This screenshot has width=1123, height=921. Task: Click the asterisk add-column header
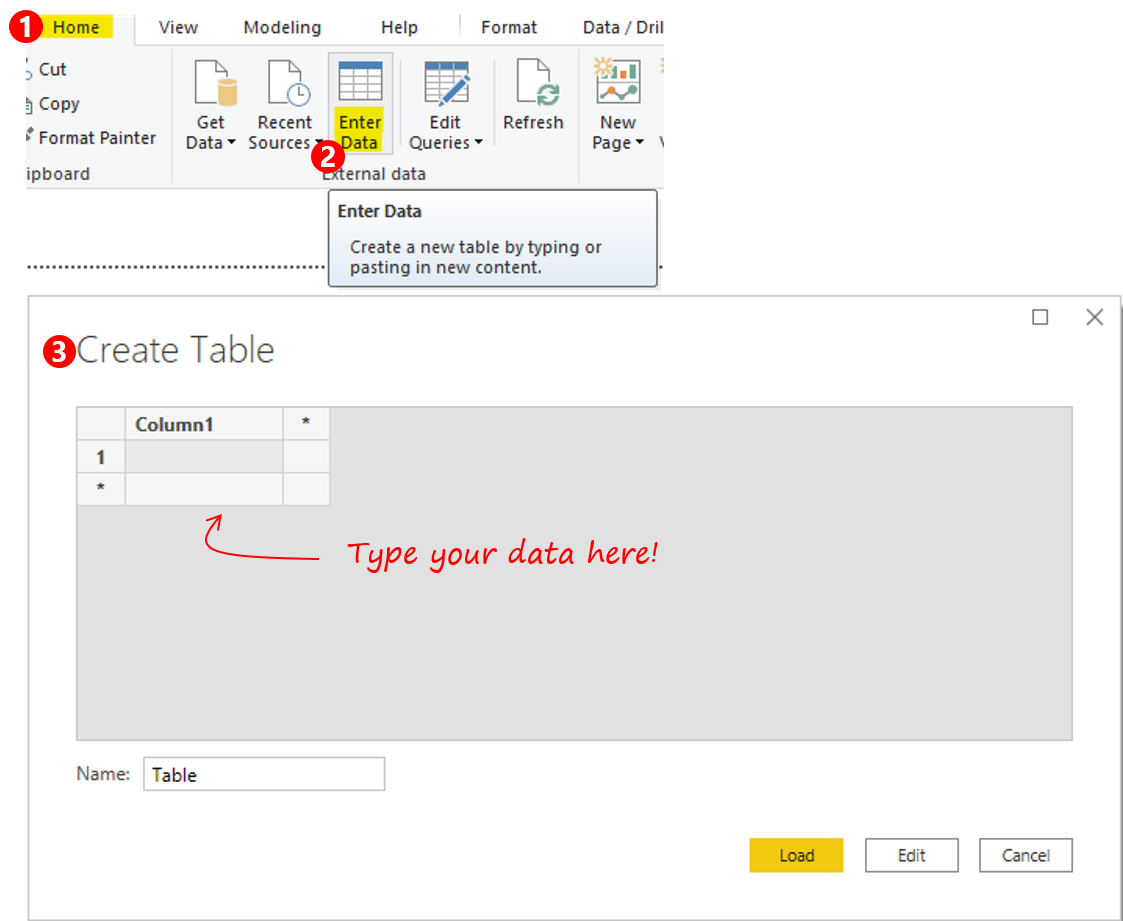(307, 424)
